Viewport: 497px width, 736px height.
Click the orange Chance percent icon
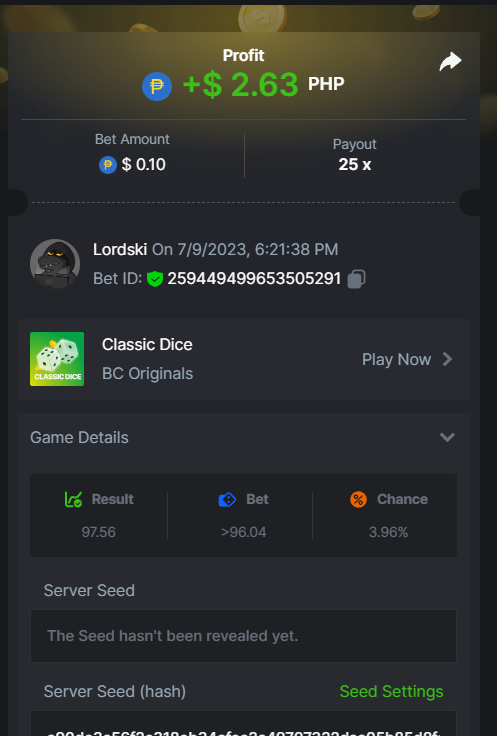tap(358, 499)
